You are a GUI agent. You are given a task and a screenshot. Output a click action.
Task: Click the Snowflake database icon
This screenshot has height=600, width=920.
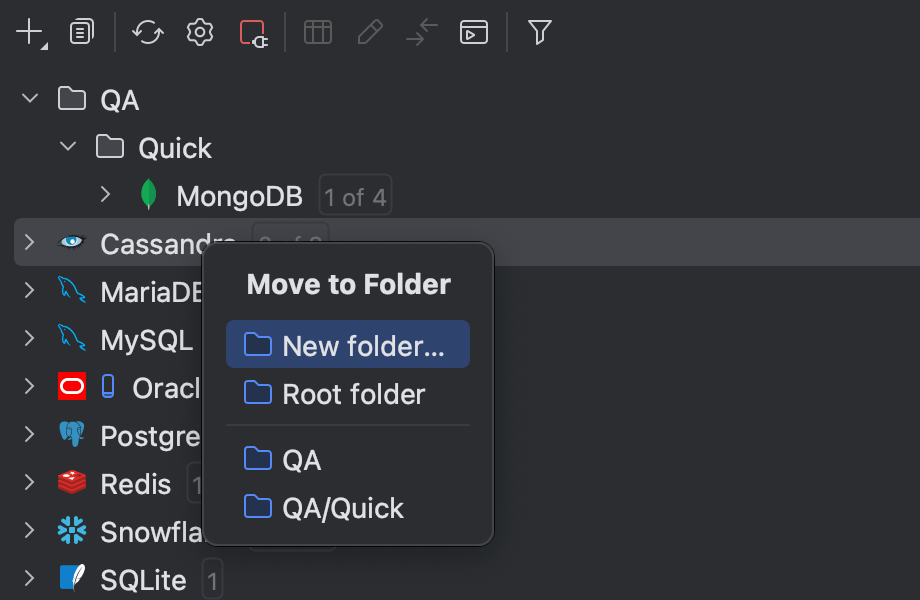[70, 531]
